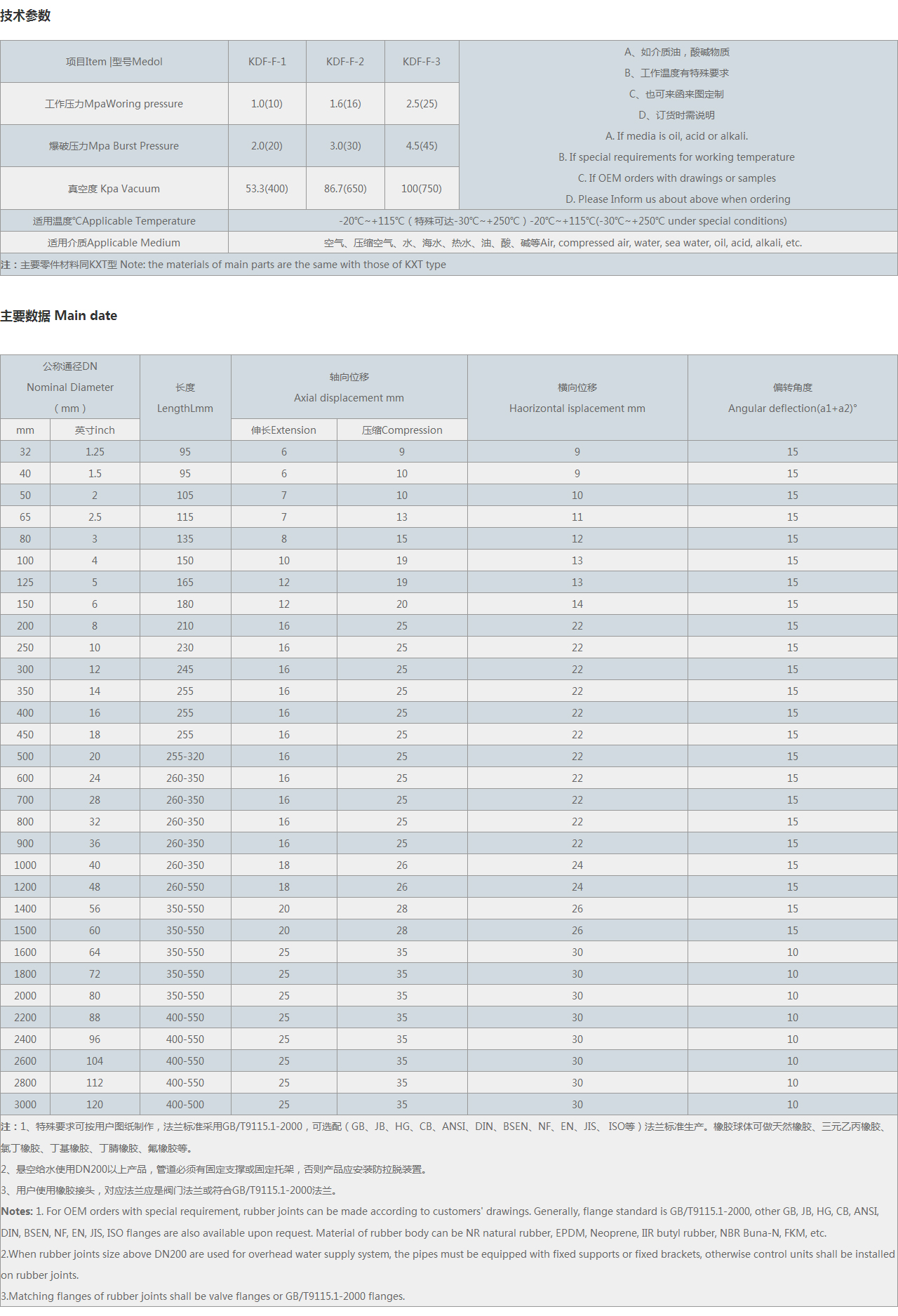Click the KDF-F-1 model column header
The image size is (898, 1316).
[267, 62]
